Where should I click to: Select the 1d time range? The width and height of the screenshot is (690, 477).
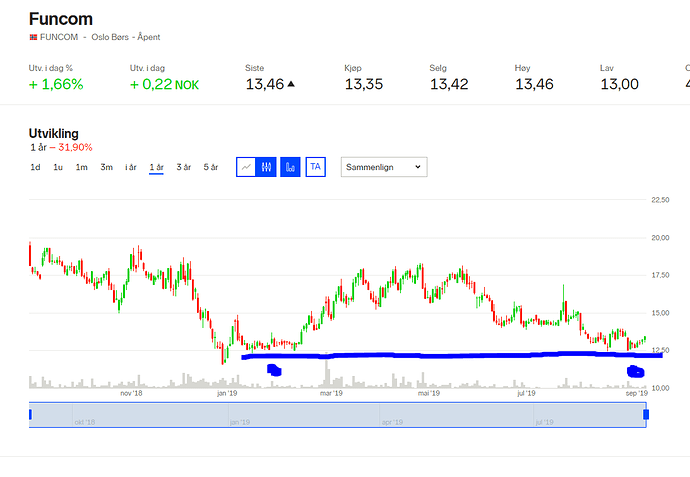click(35, 167)
